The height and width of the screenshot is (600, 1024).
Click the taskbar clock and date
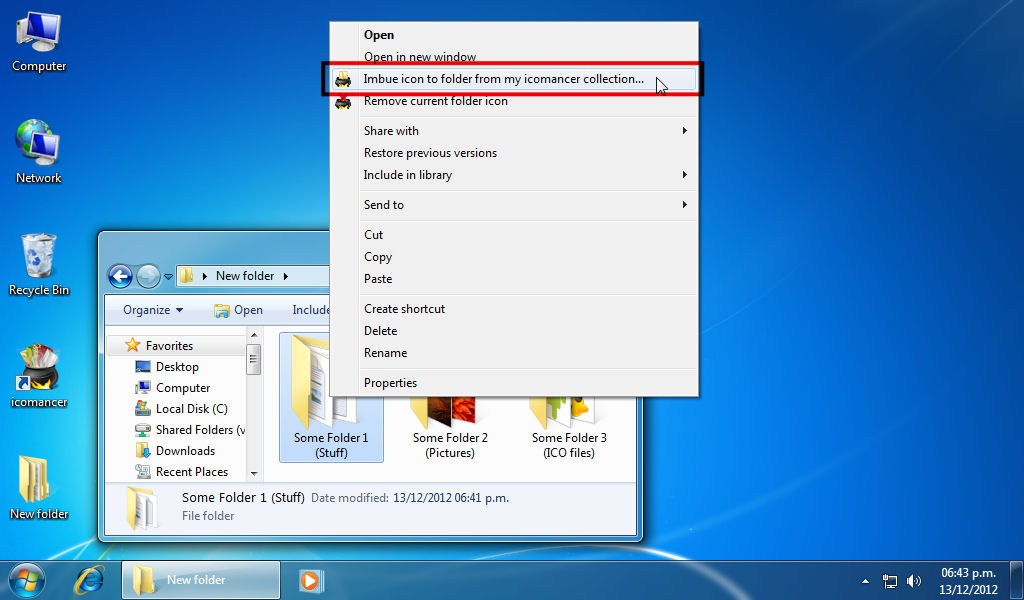(x=968, y=580)
